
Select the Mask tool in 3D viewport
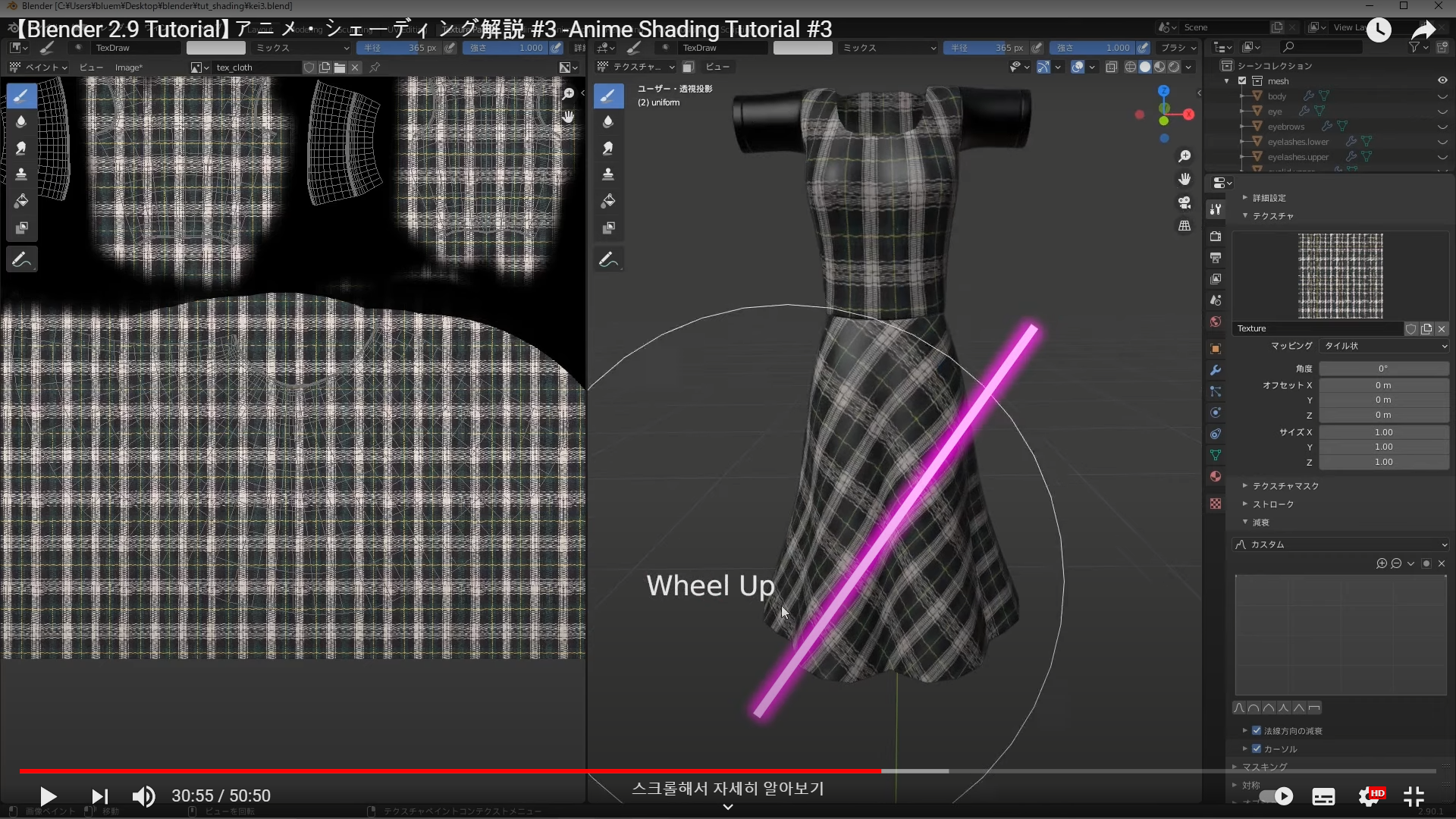(x=607, y=227)
